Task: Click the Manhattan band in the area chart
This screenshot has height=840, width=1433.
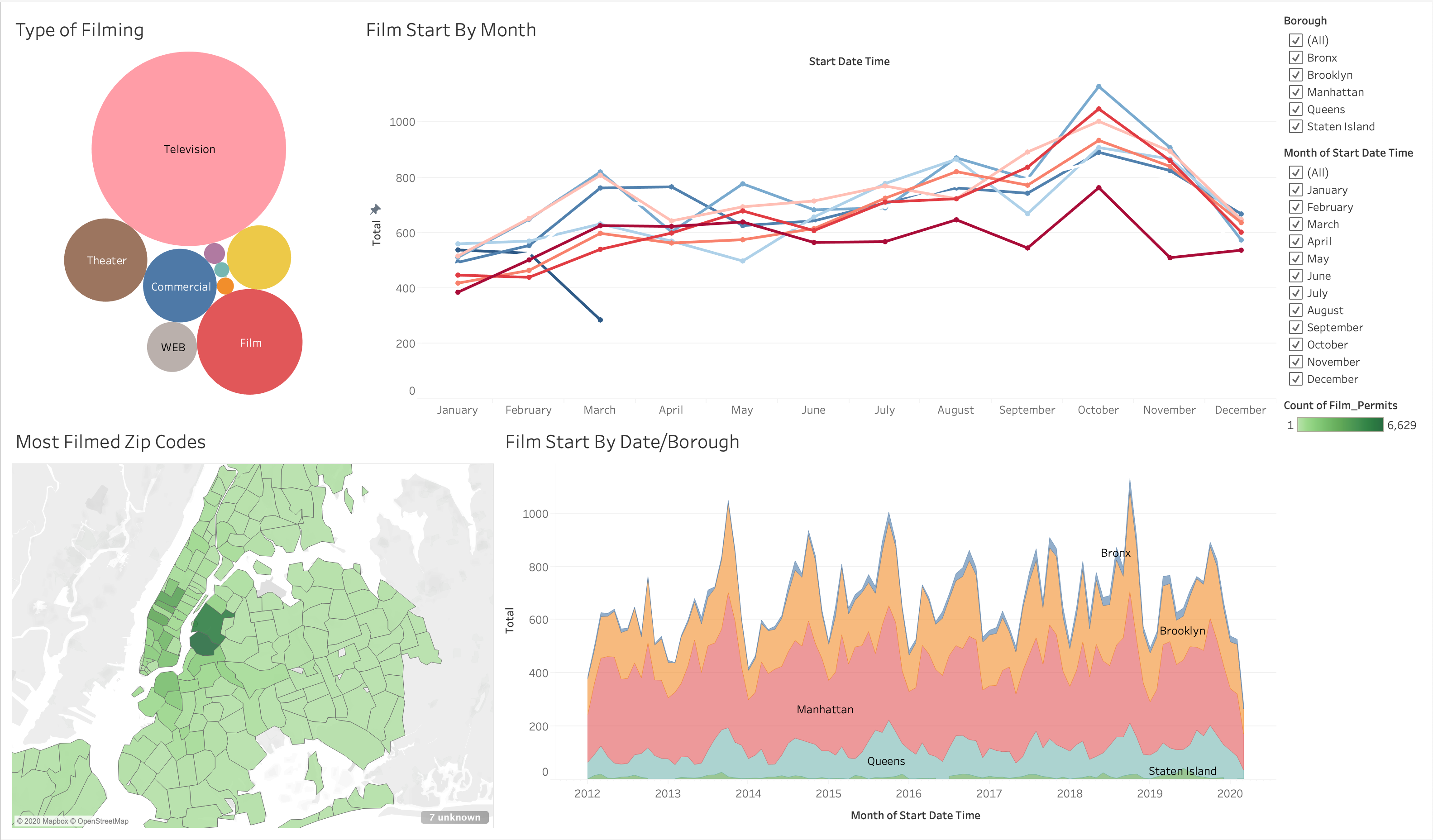Action: (x=825, y=709)
